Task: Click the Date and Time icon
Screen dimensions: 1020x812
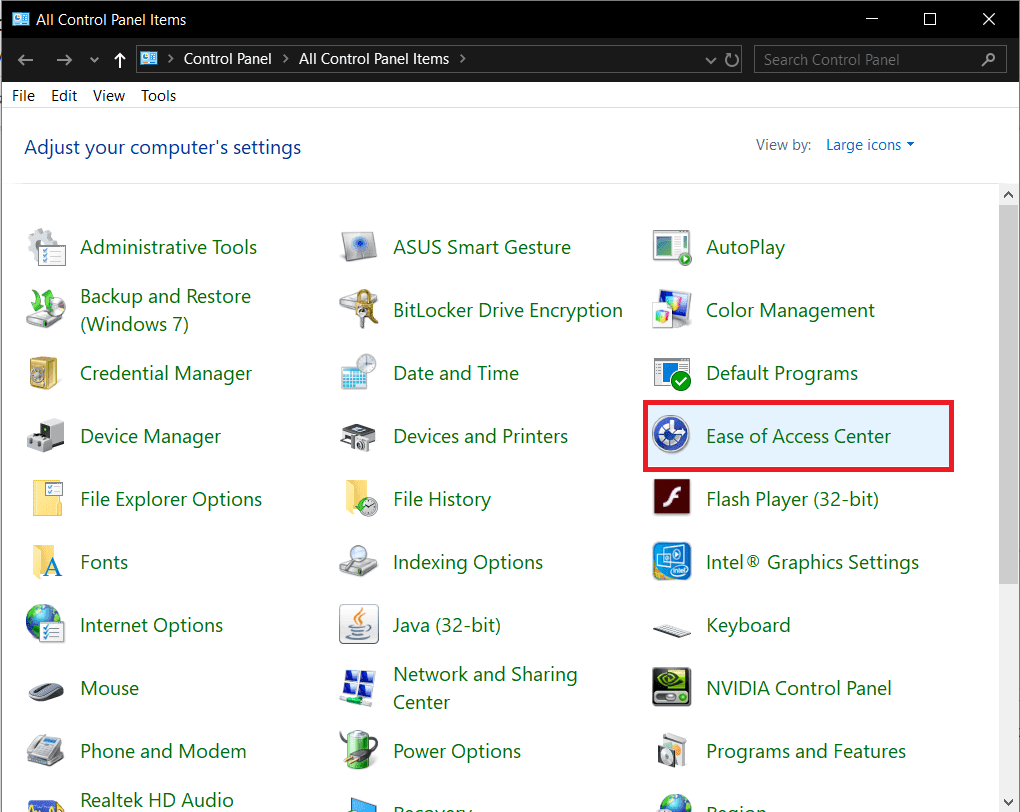Action: click(359, 372)
